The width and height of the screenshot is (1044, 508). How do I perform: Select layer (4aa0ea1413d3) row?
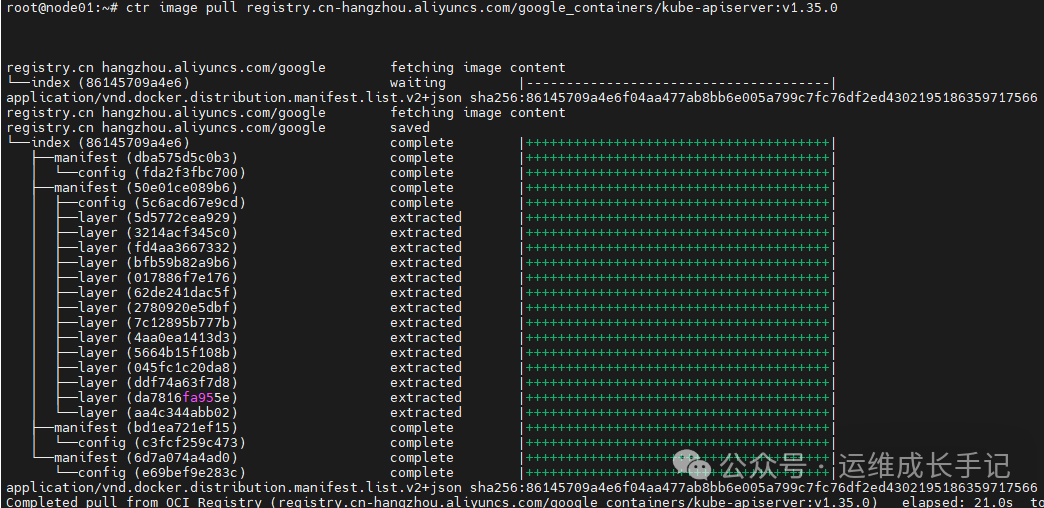pos(445,338)
